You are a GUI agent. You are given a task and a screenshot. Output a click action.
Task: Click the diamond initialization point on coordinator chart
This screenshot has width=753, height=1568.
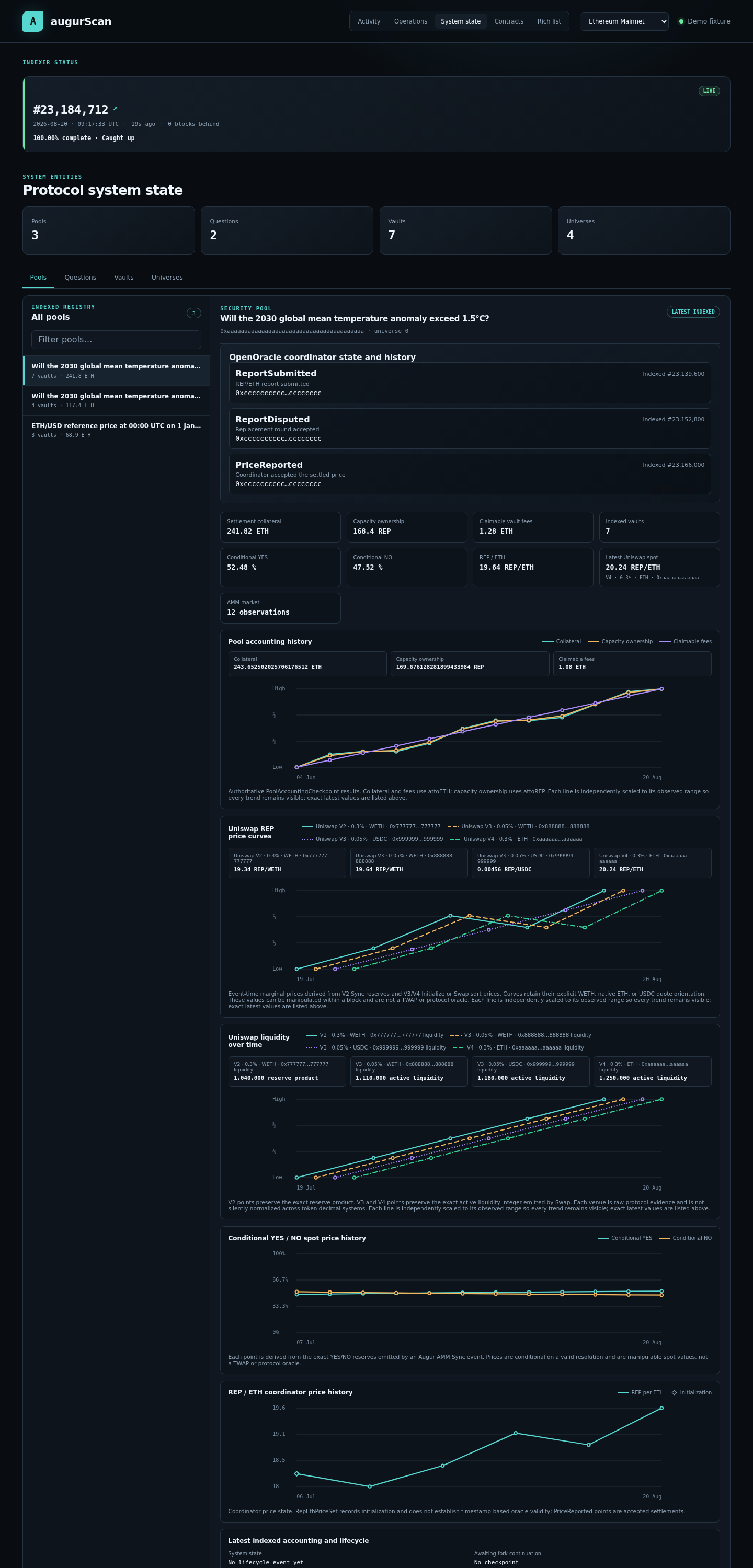tap(296, 1473)
